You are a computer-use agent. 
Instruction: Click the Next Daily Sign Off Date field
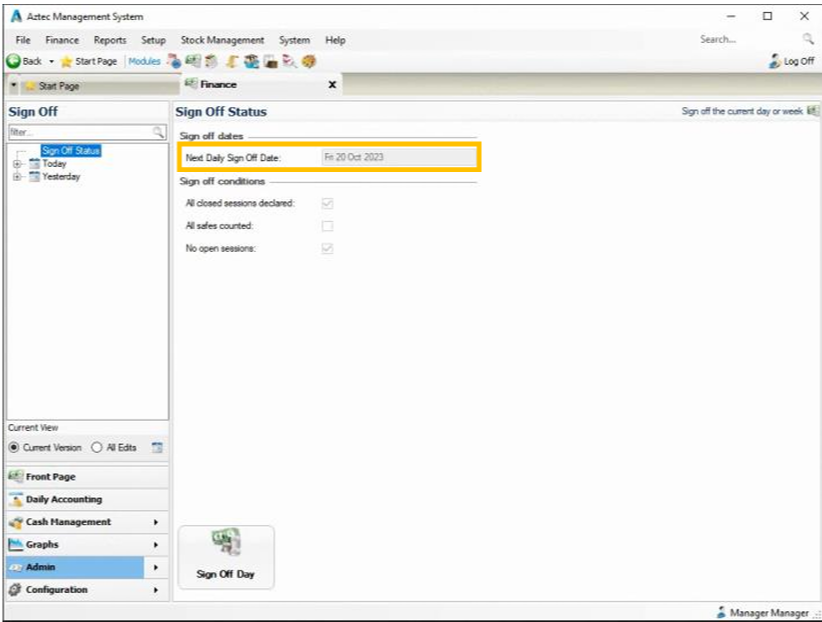(x=396, y=158)
